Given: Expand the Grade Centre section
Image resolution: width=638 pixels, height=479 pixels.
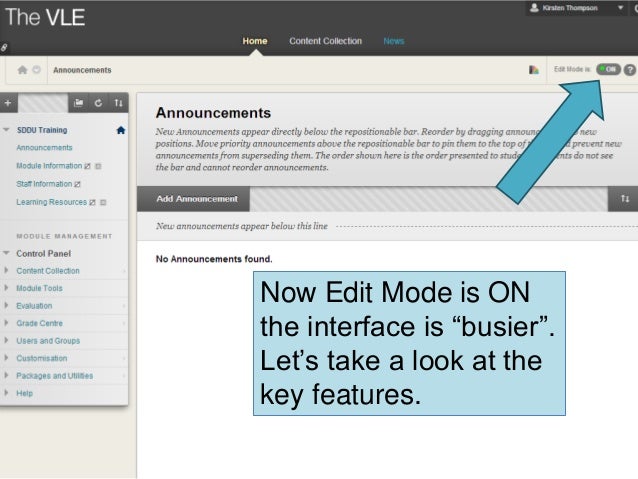Looking at the screenshot, I should click(6, 323).
